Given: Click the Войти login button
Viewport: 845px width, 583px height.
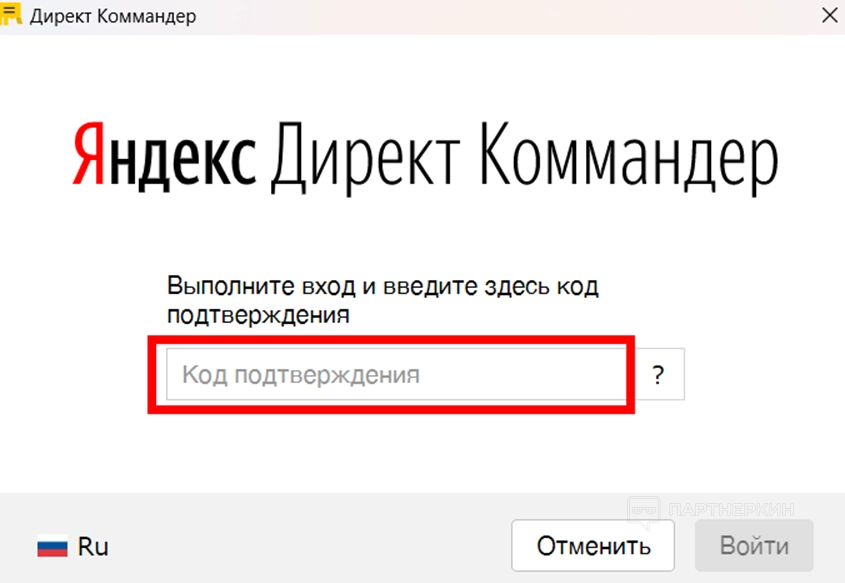Looking at the screenshot, I should (x=754, y=545).
